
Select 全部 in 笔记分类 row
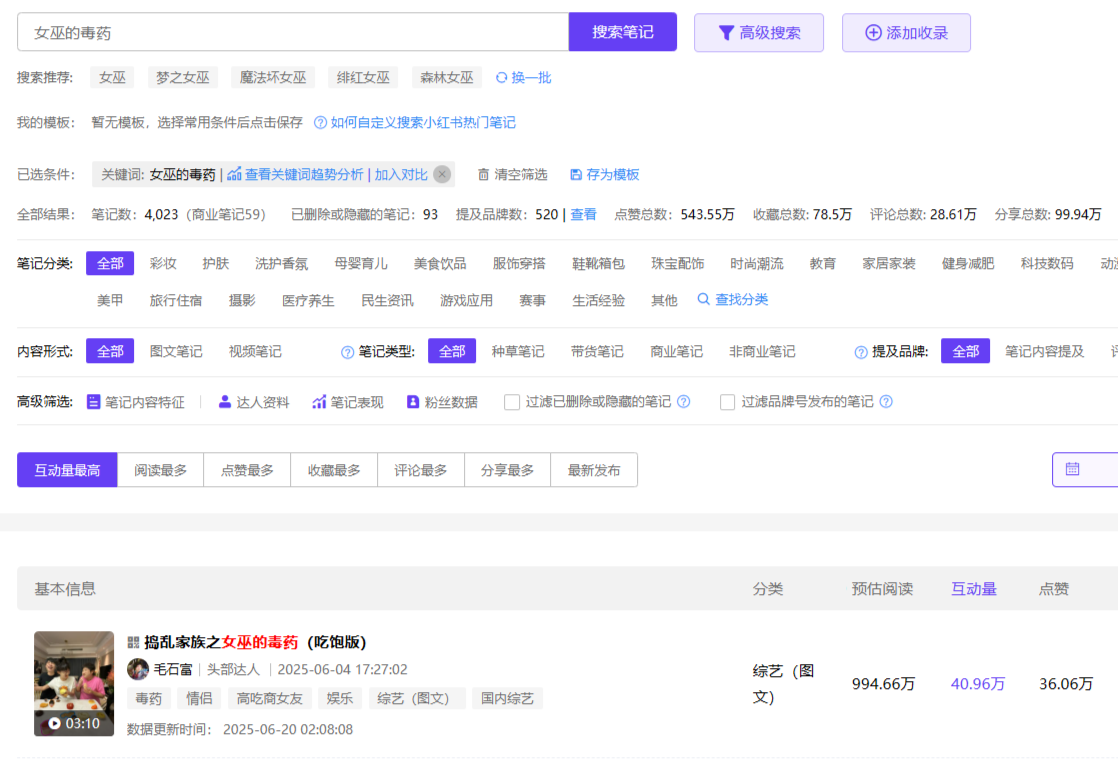tap(110, 264)
